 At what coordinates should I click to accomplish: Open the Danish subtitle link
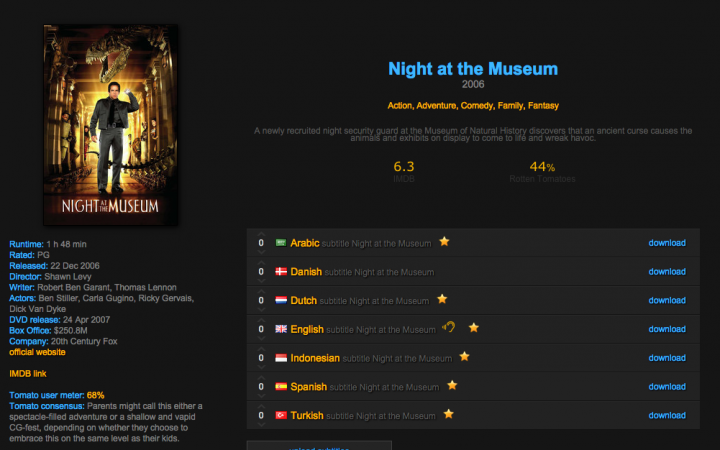(362, 272)
